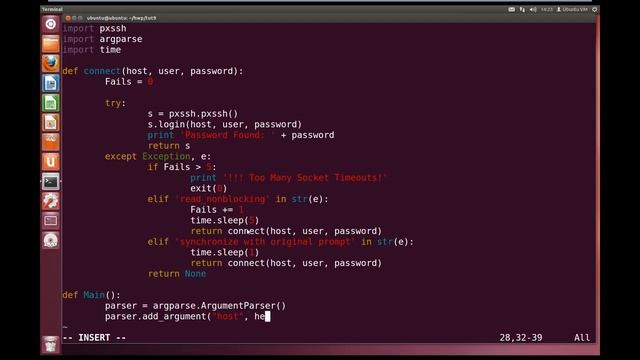Launch LibreOffice Writer from the dock
Screen dimensions: 640x360
click(51, 83)
